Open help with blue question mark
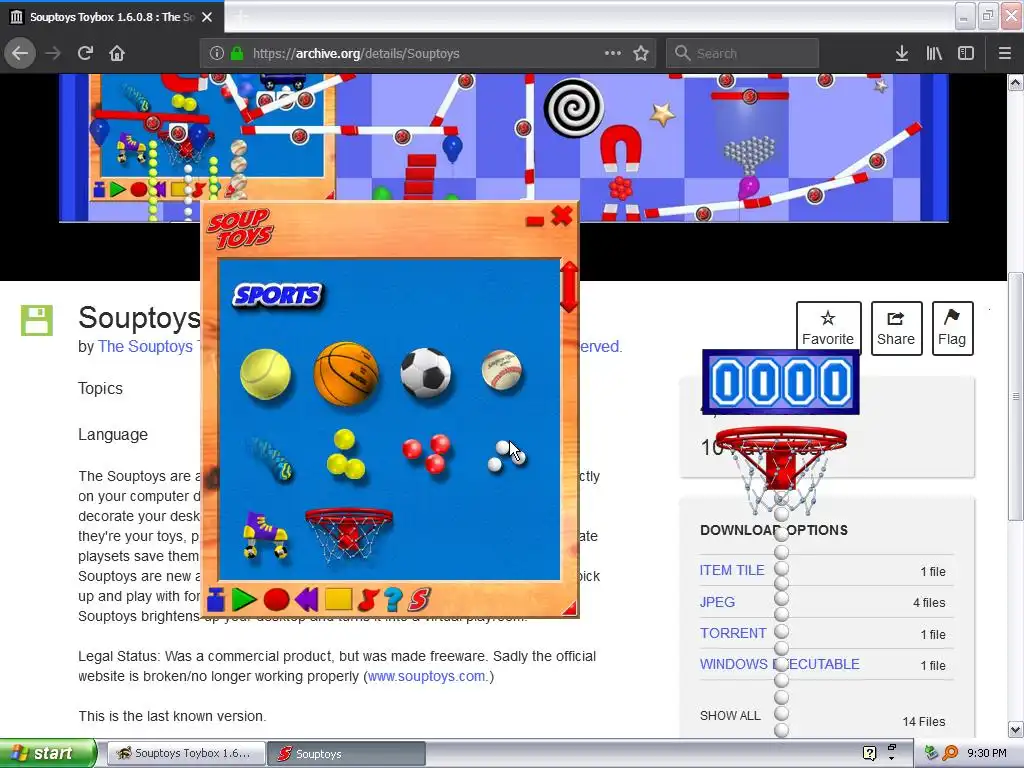 point(392,599)
